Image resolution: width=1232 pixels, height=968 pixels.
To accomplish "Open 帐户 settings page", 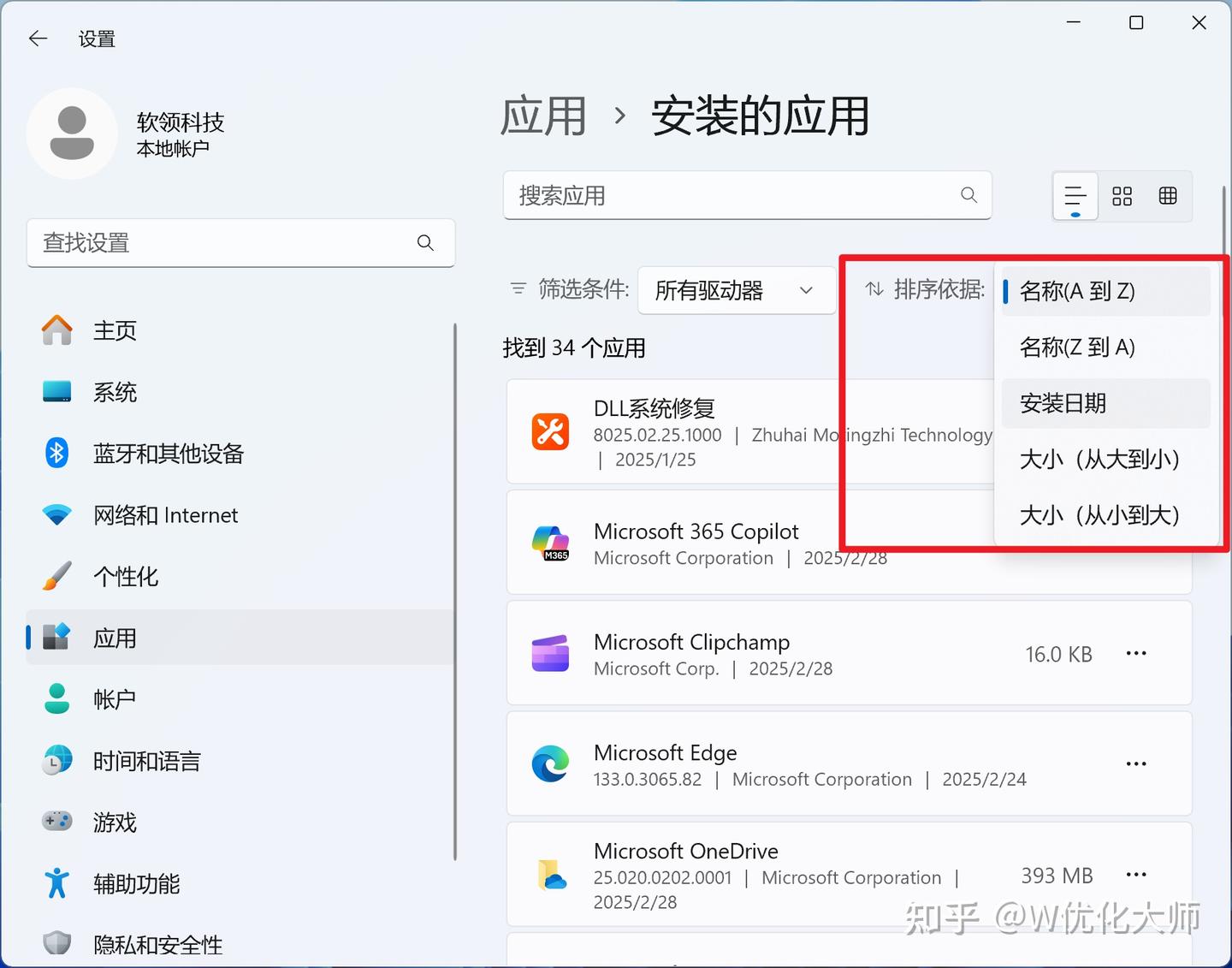I will pos(240,699).
